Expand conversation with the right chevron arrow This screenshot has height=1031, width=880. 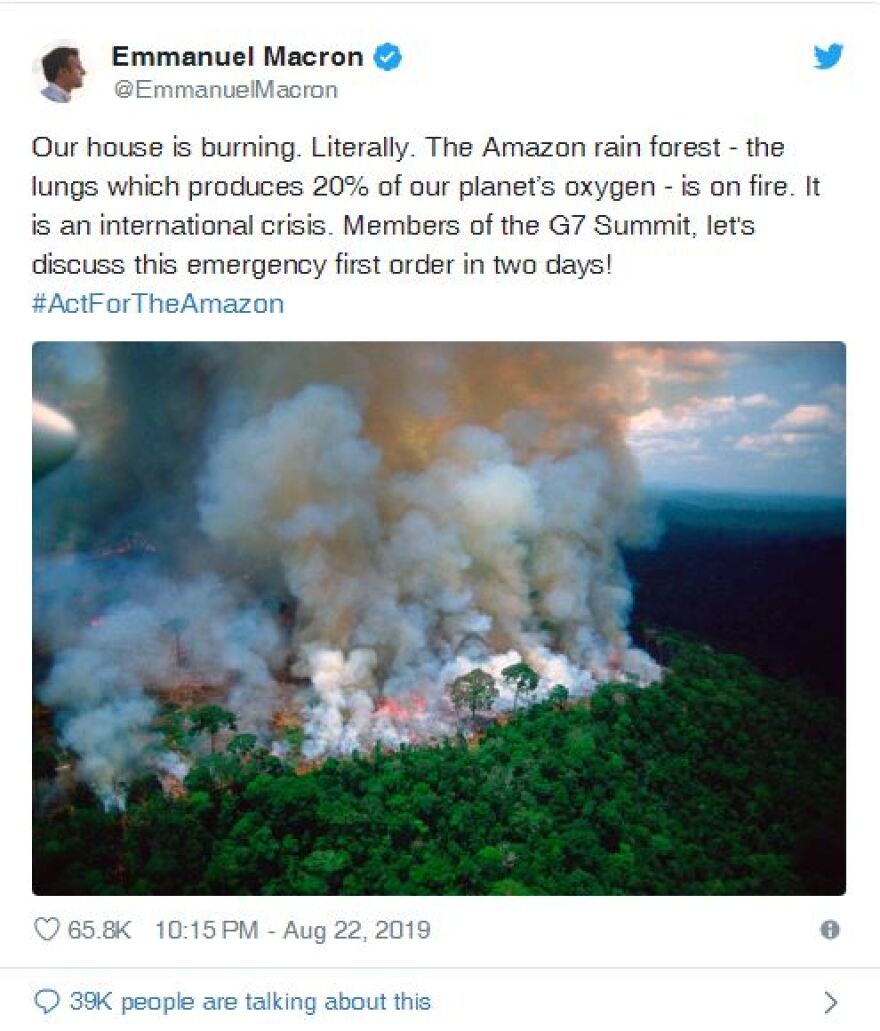tap(829, 1002)
